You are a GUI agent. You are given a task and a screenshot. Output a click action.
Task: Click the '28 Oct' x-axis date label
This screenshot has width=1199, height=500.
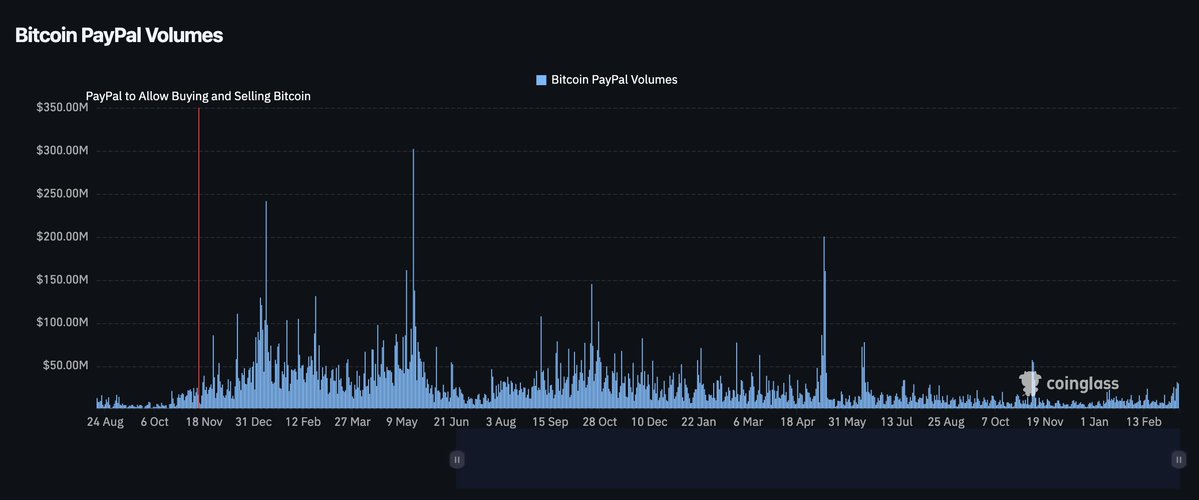click(599, 422)
